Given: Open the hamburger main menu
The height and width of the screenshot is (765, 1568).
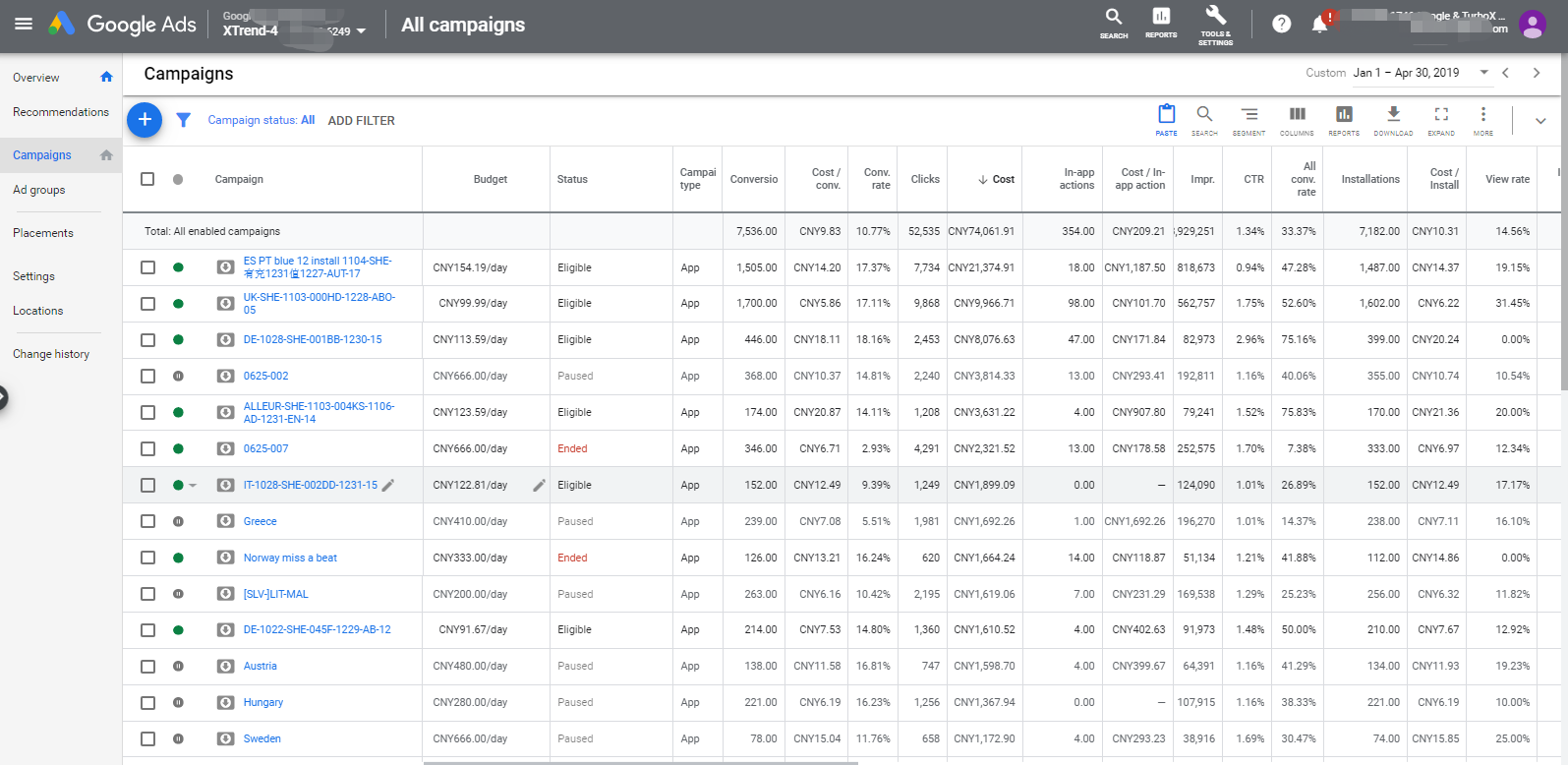Looking at the screenshot, I should click(24, 24).
